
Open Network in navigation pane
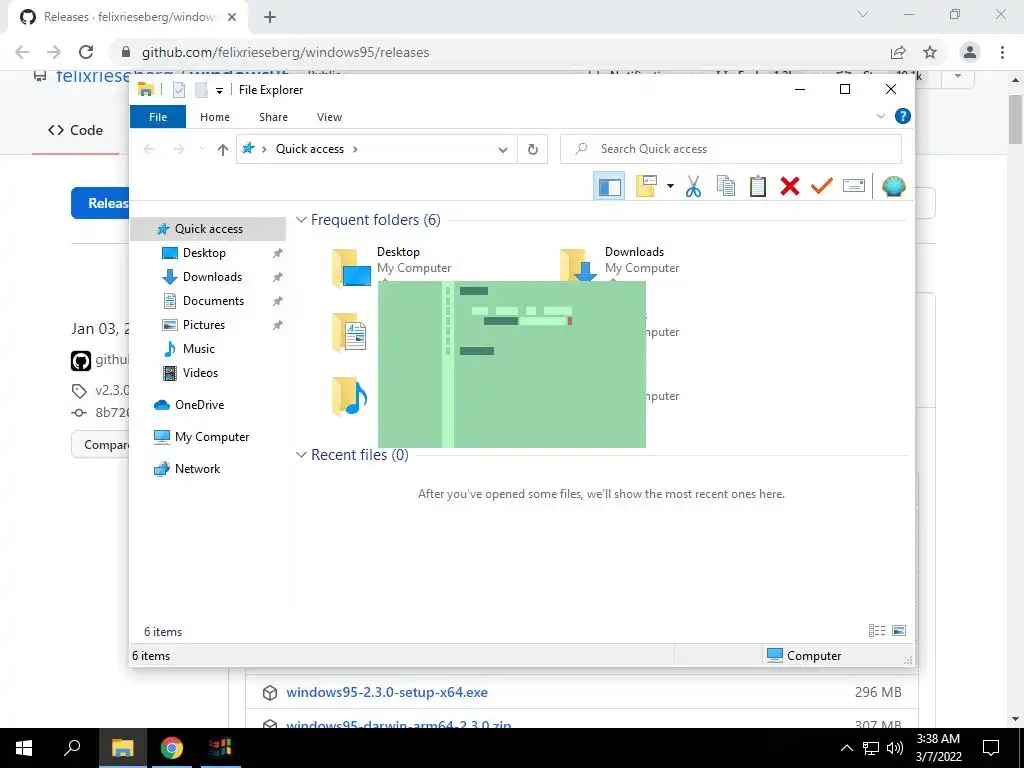point(197,469)
